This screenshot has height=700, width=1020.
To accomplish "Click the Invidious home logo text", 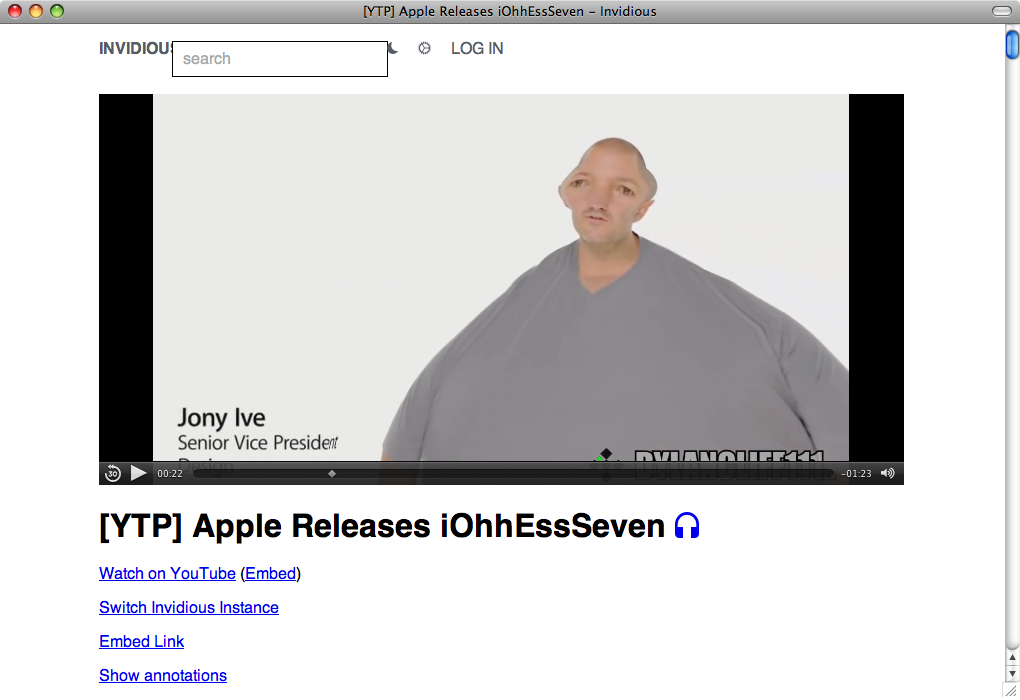I will point(135,48).
